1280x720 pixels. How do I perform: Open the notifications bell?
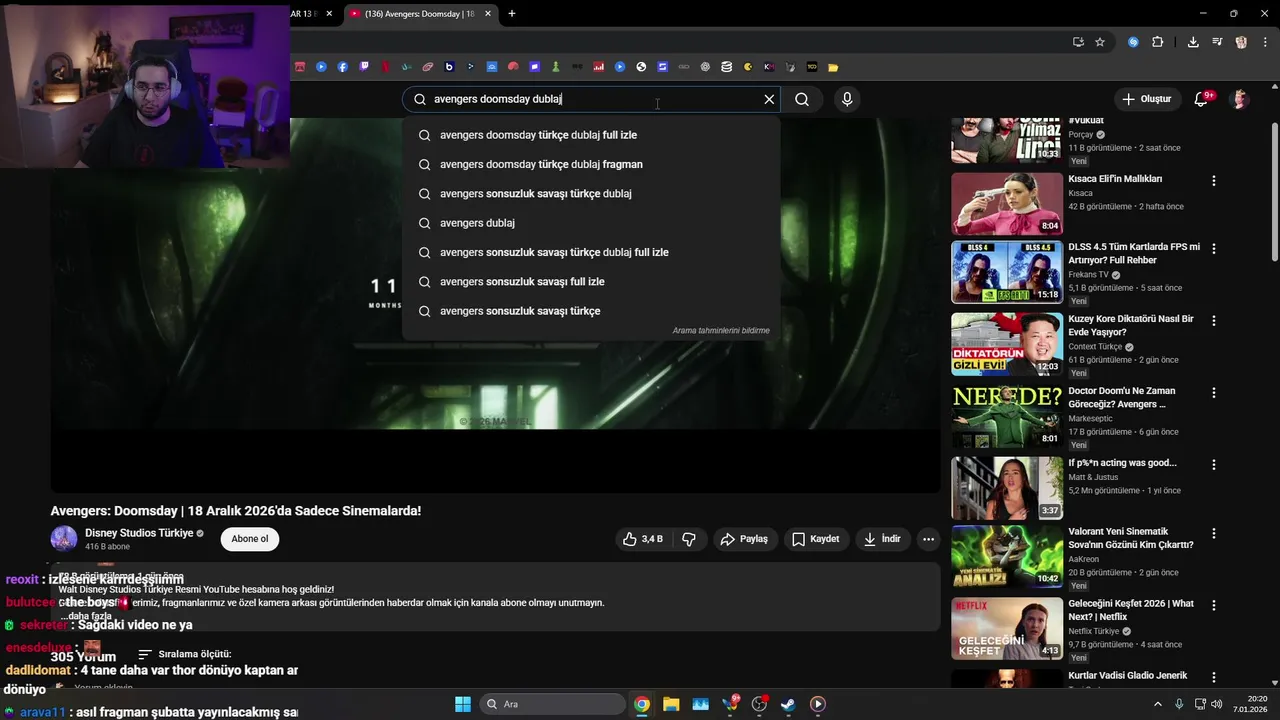[x=1202, y=99]
